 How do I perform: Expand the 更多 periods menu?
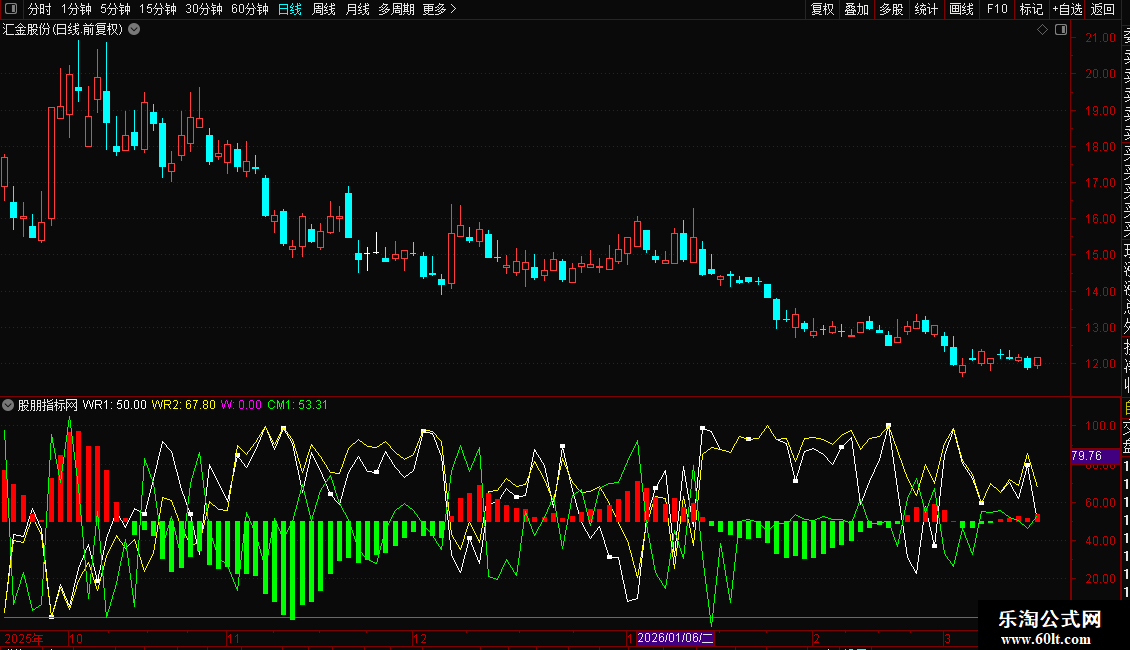[x=439, y=9]
